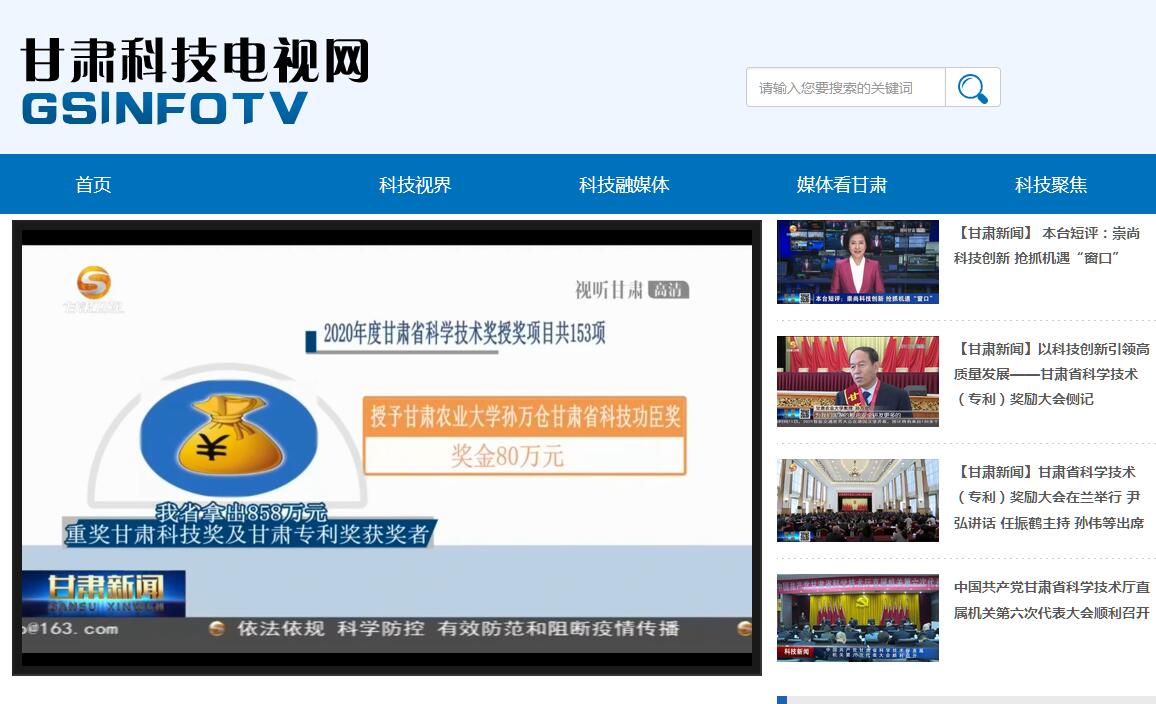Switch to the 科技聚焦 section
This screenshot has height=704, width=1156.
point(1051,185)
